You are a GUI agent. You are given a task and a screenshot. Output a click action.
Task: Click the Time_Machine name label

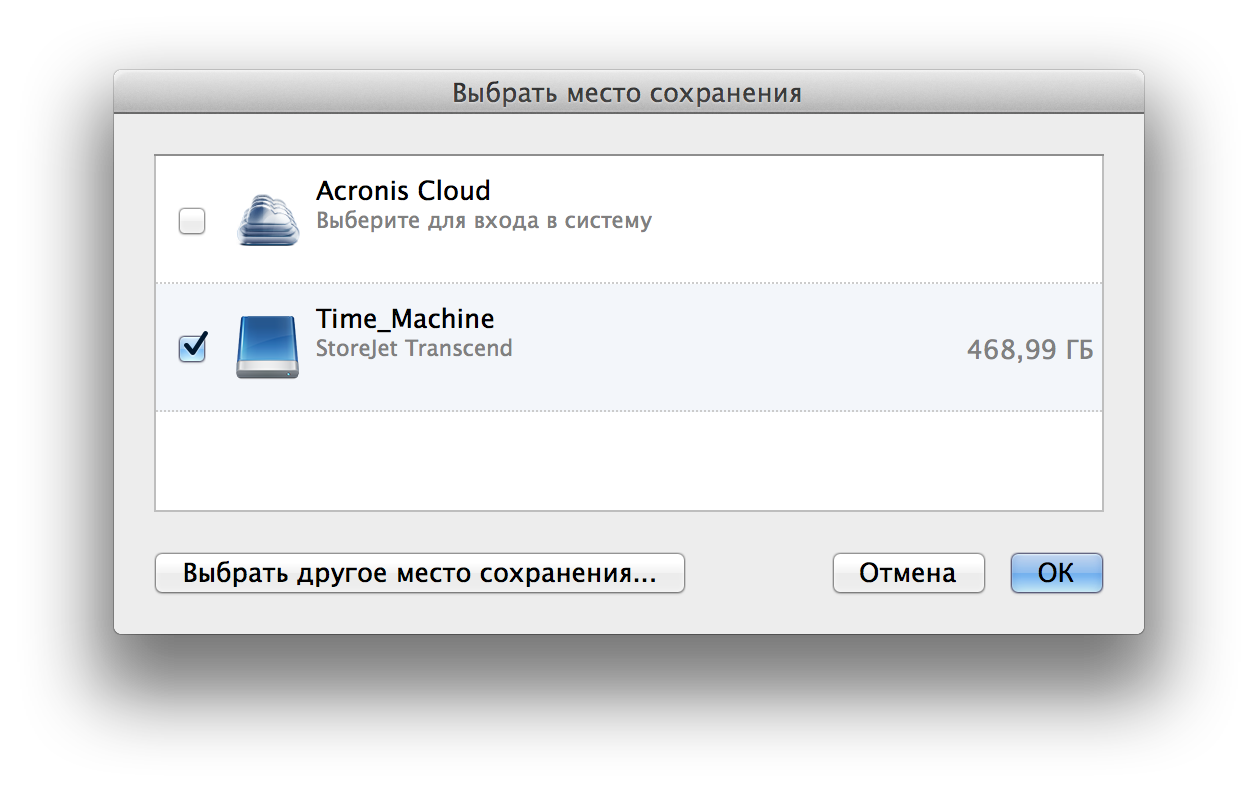click(x=405, y=319)
